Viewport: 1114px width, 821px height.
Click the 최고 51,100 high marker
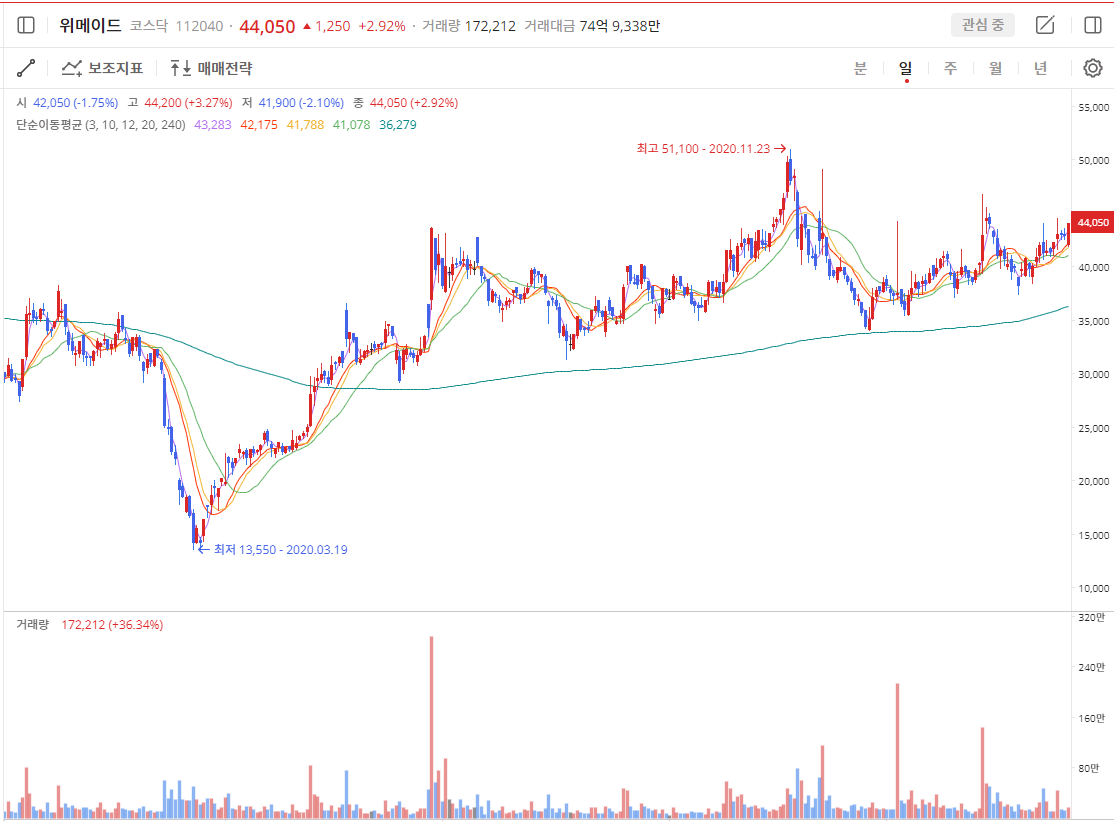click(x=703, y=148)
